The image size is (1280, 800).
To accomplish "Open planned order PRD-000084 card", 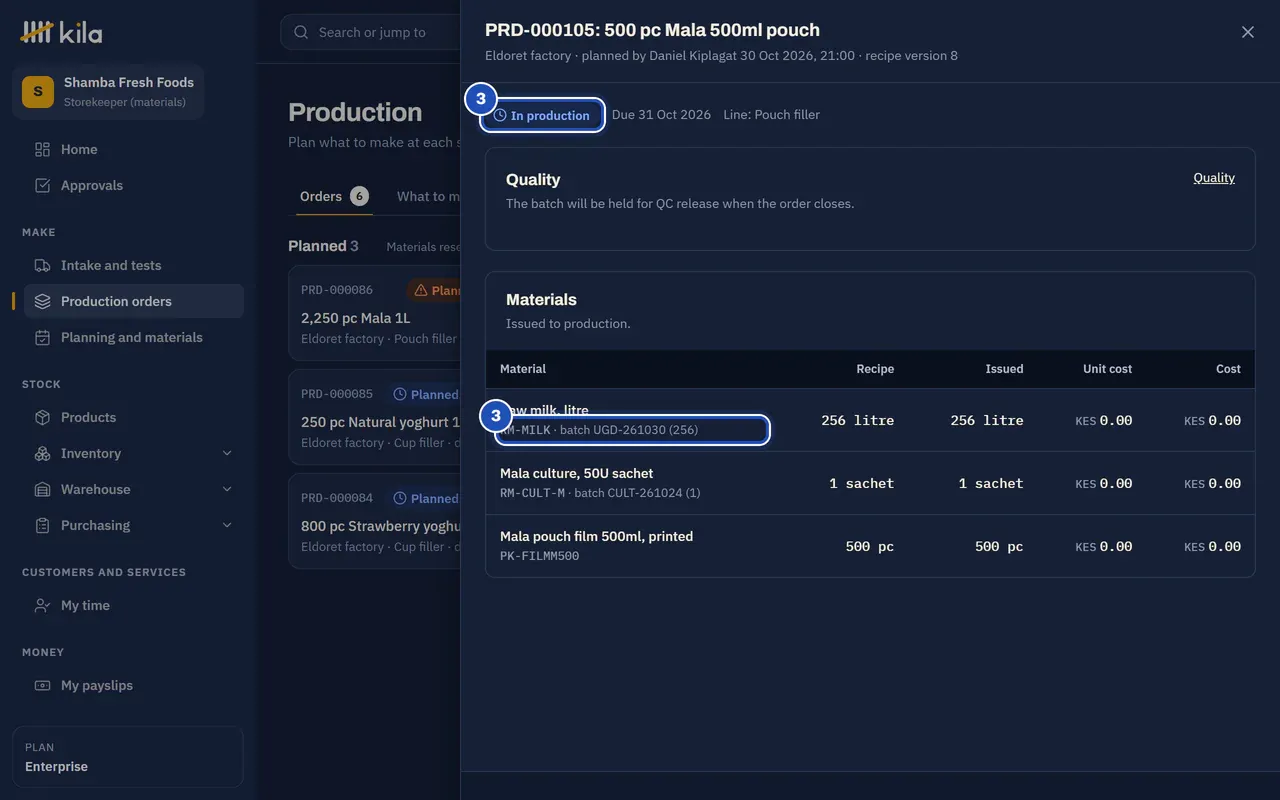I will pyautogui.click(x=374, y=520).
